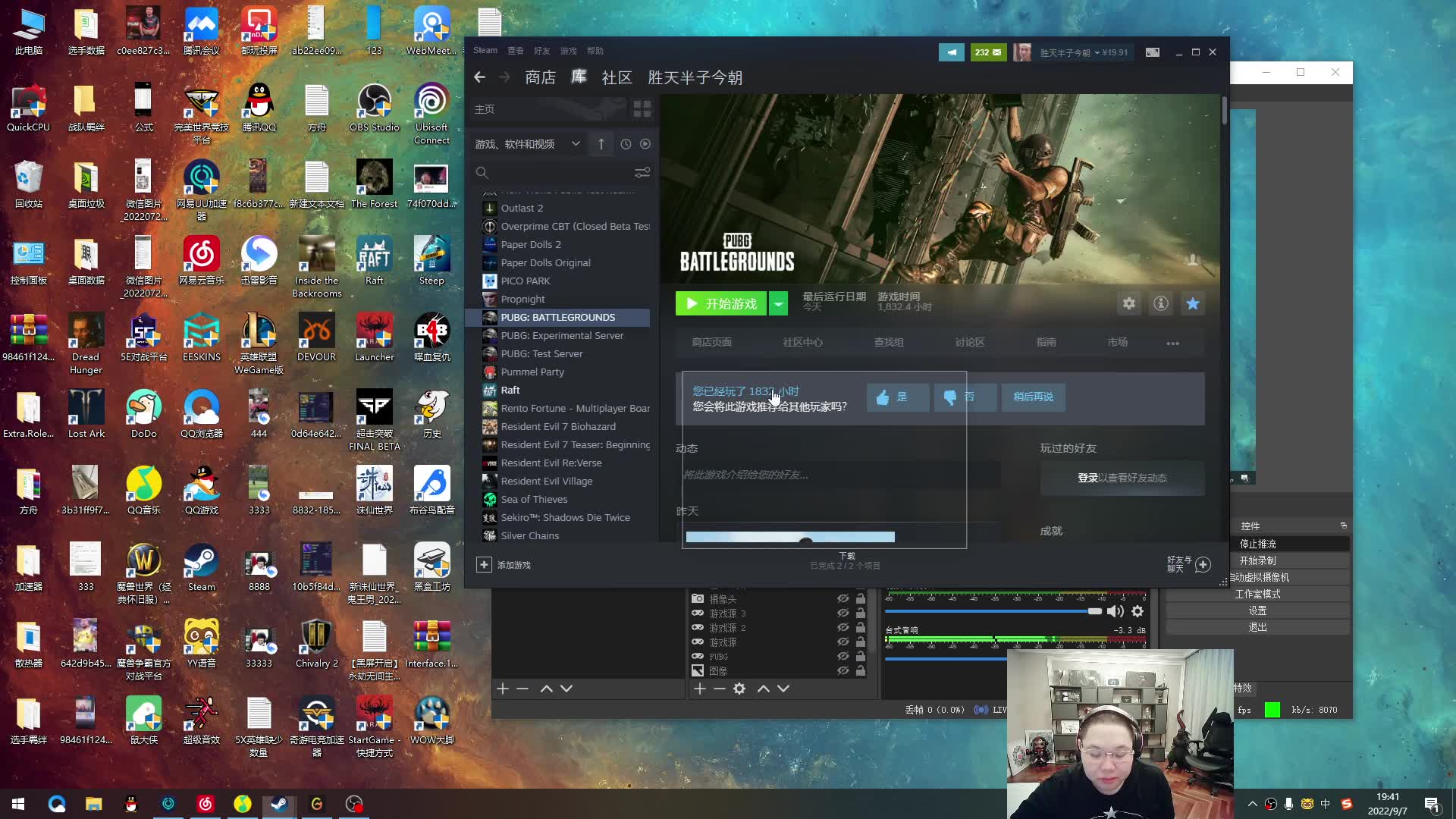
Task: Click 台式音响 volume slider track
Action: click(946, 658)
